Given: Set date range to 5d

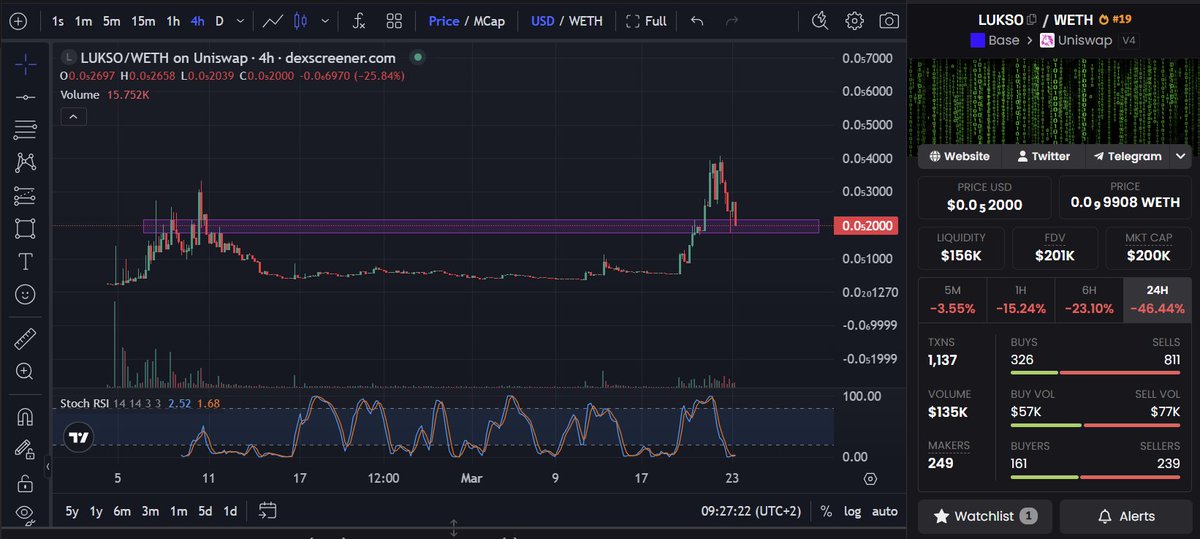Looking at the screenshot, I should 204,511.
